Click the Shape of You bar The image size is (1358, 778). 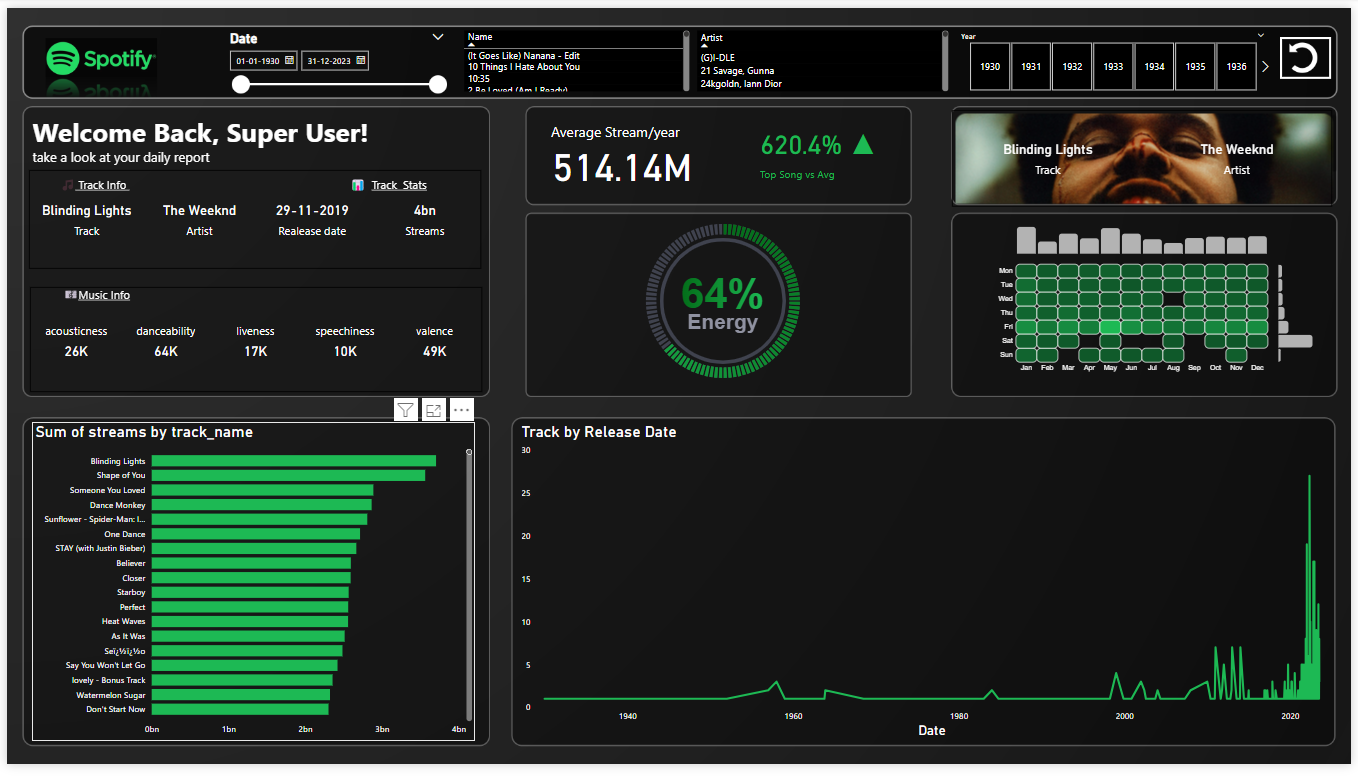[288, 475]
